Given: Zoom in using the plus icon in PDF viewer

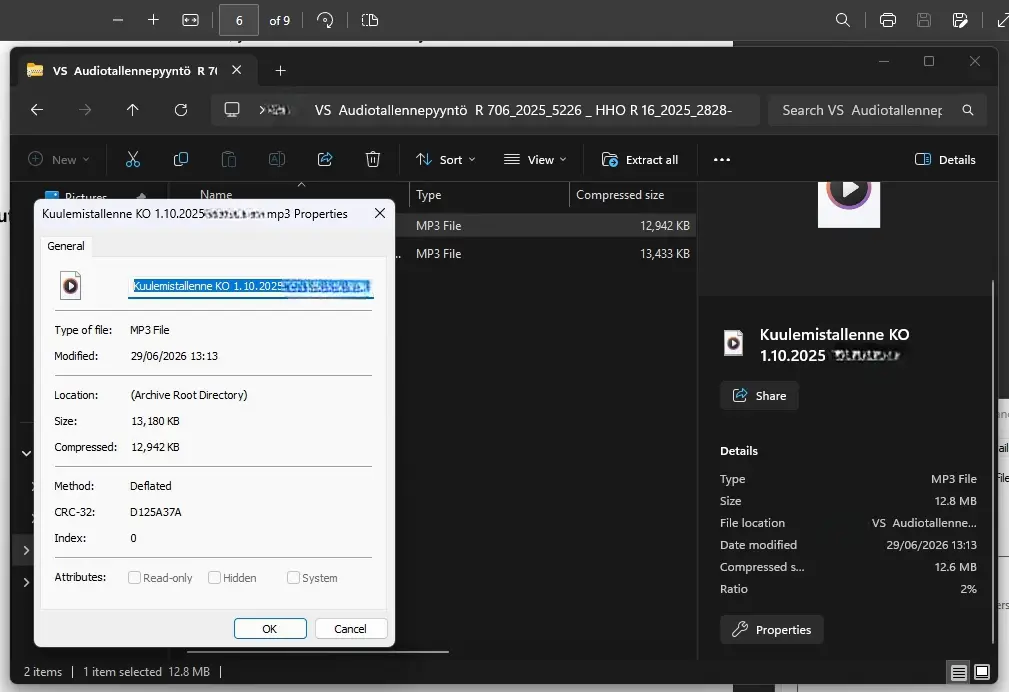Looking at the screenshot, I should [x=153, y=21].
